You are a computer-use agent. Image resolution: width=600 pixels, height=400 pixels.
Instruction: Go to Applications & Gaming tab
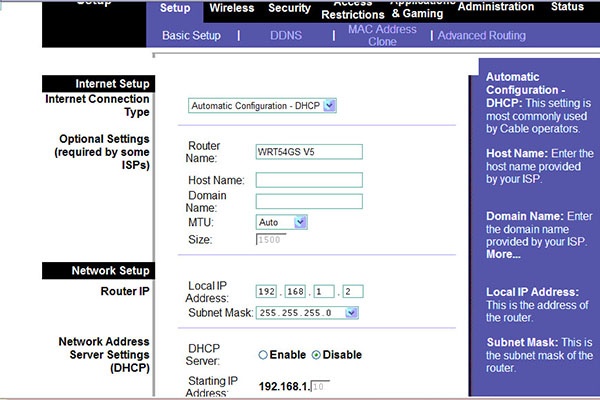pyautogui.click(x=417, y=10)
